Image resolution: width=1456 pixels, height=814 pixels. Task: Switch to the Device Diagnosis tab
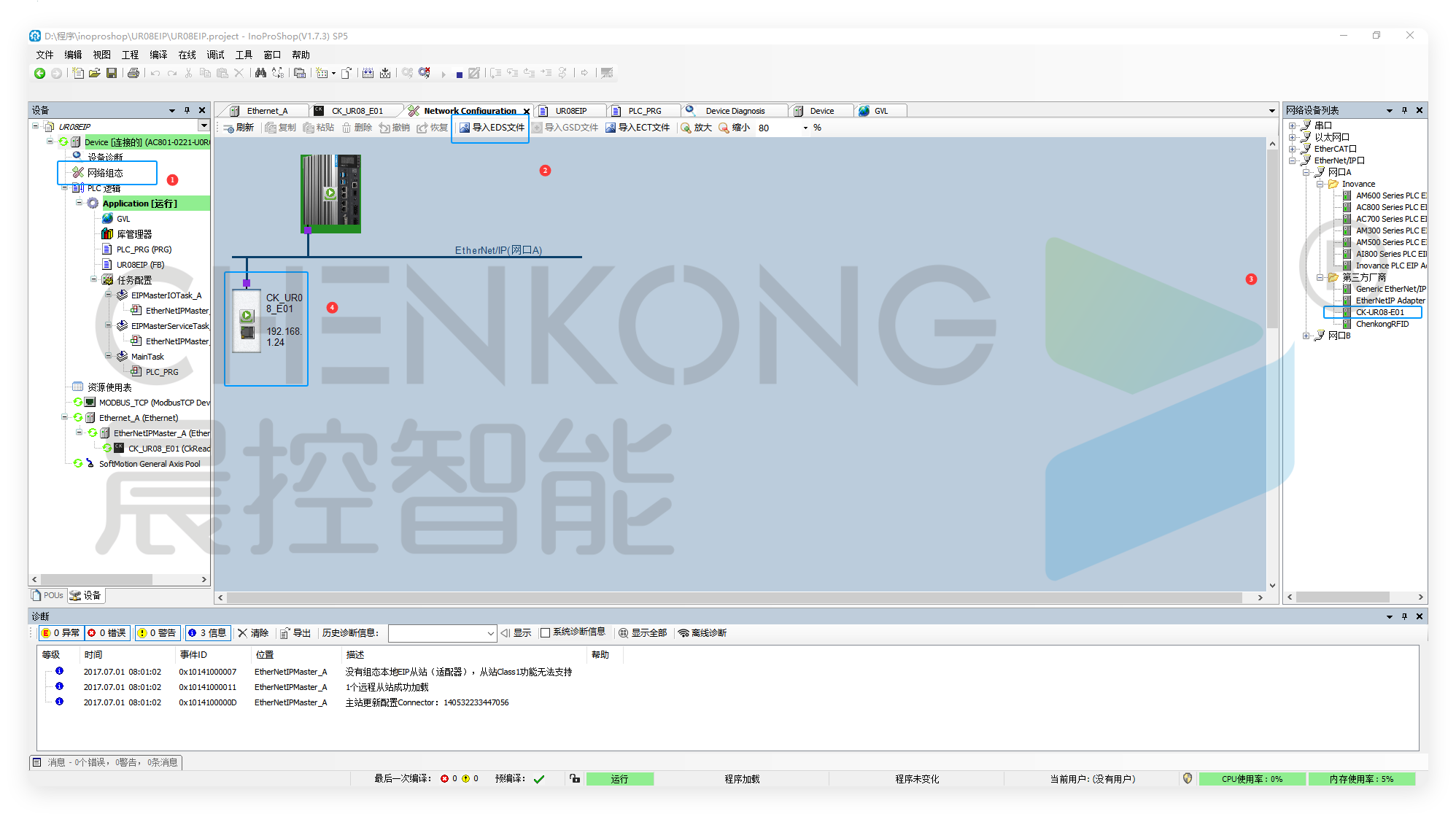[734, 111]
